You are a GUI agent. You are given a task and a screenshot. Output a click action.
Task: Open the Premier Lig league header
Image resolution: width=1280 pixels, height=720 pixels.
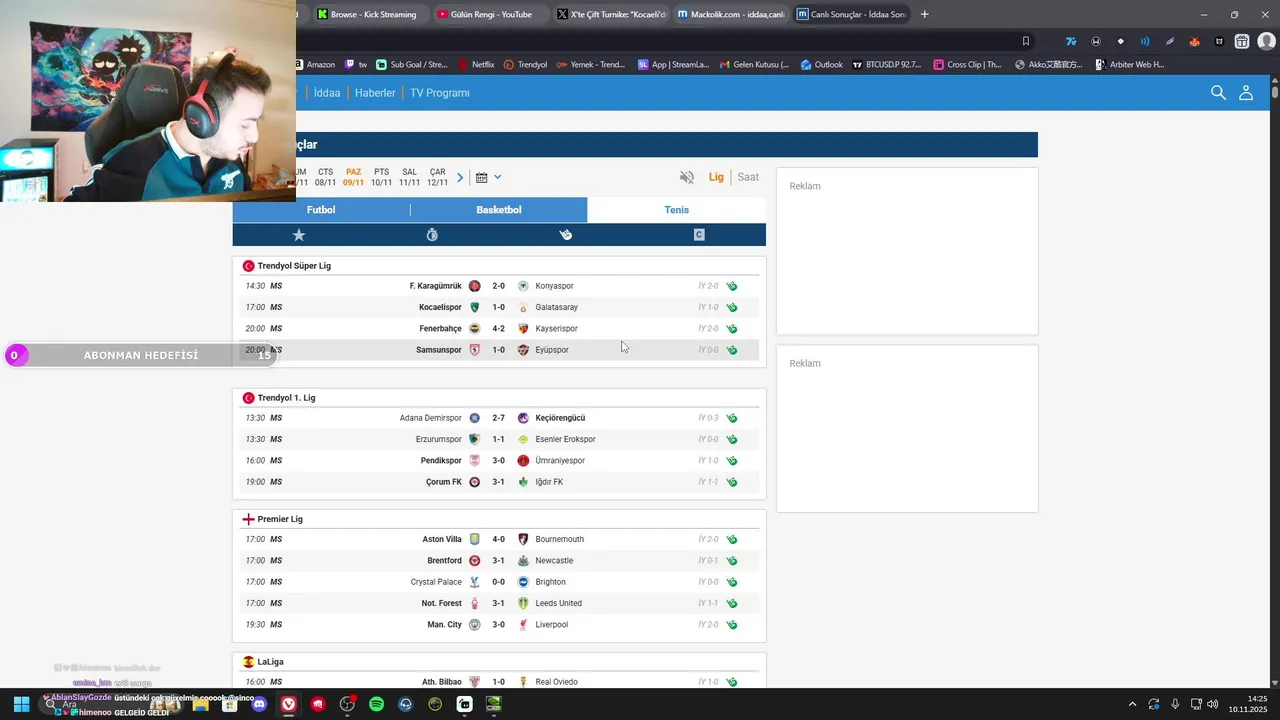(280, 519)
